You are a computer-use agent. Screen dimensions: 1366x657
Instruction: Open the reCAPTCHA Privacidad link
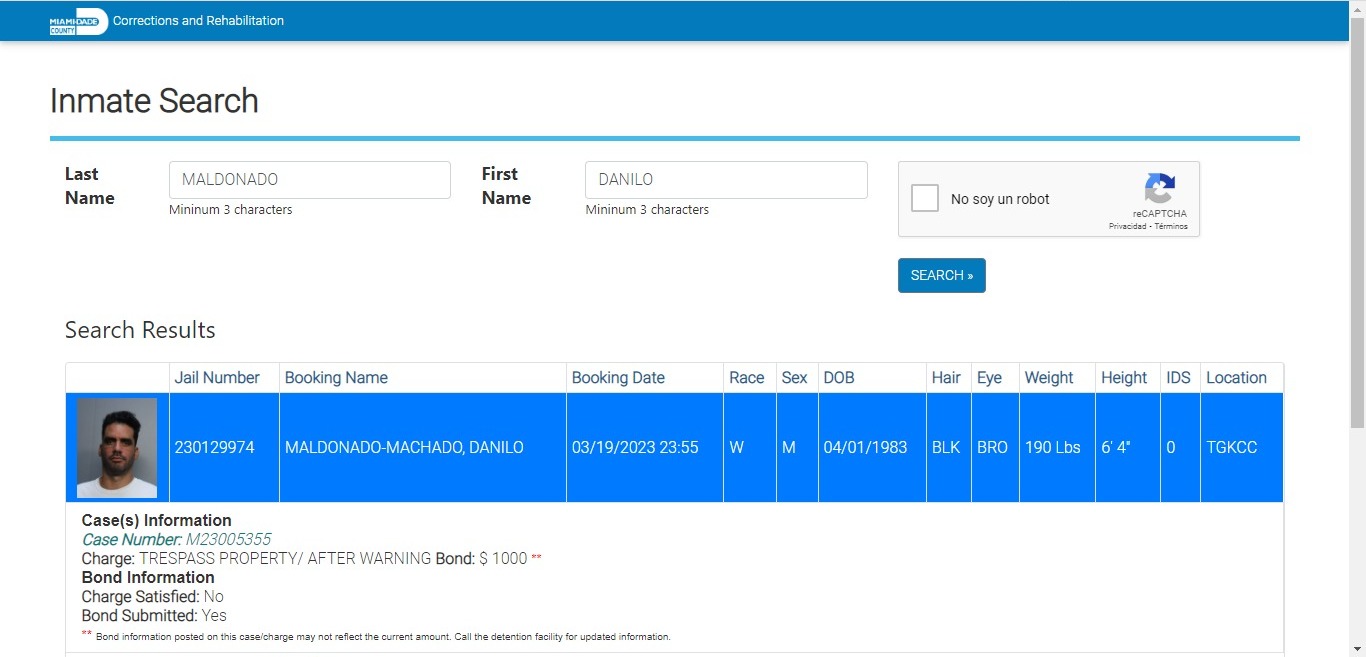tap(1129, 227)
